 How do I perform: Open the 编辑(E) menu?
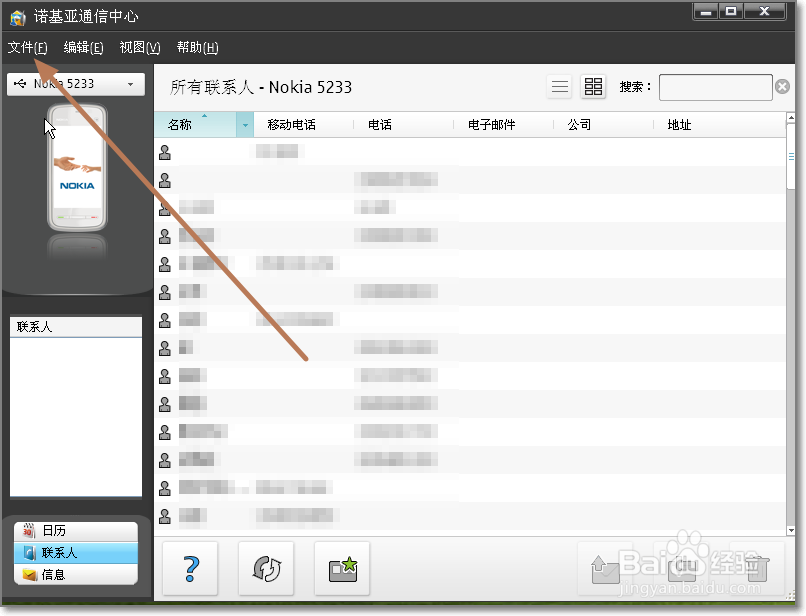click(x=83, y=47)
